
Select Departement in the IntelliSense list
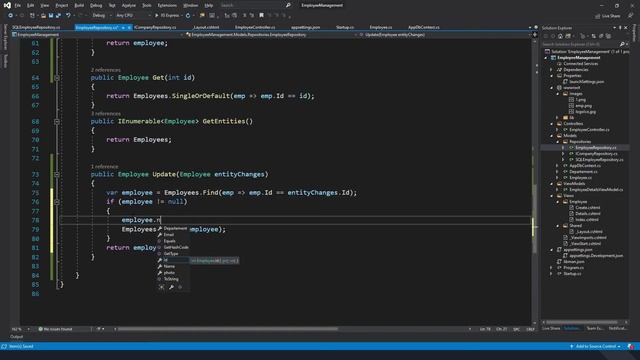(x=175, y=229)
